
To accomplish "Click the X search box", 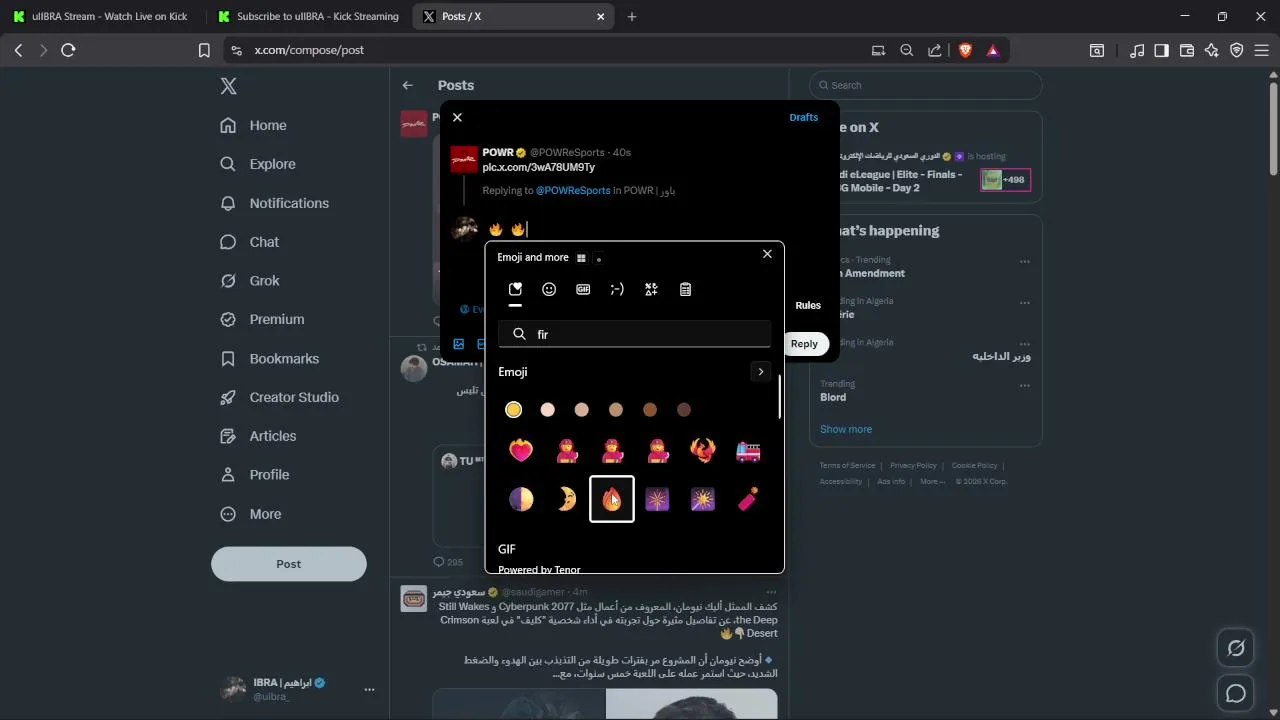I will [x=926, y=85].
